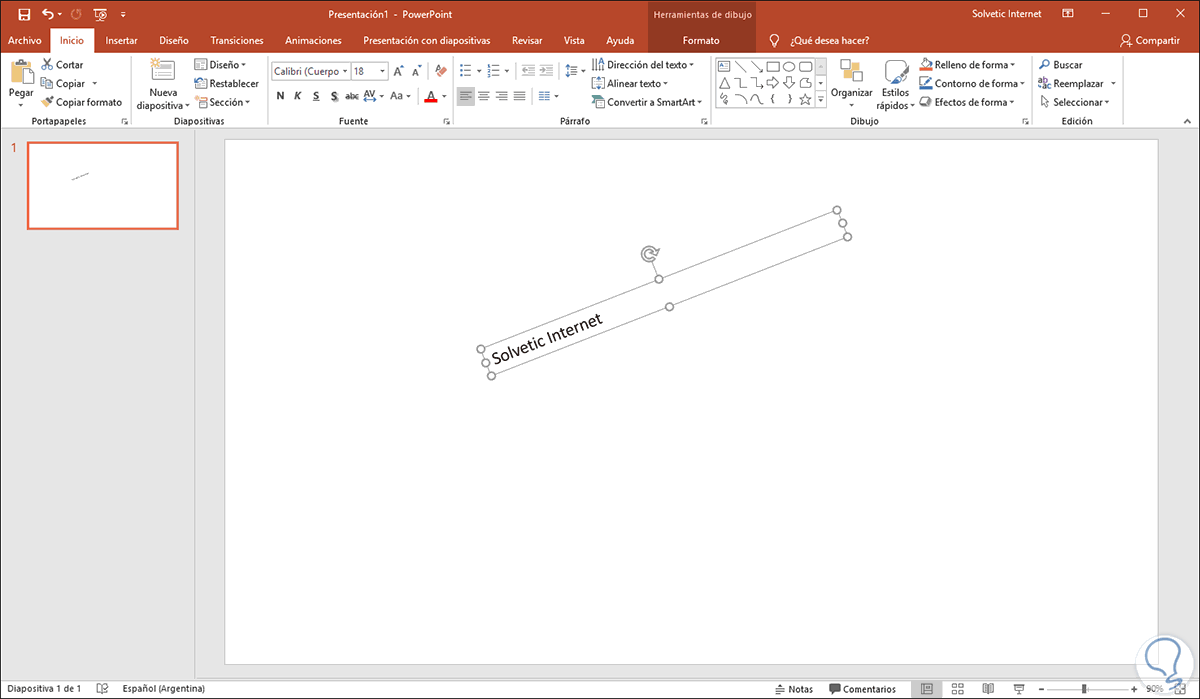Center the text alignment
The width and height of the screenshot is (1200, 699).
[484, 96]
